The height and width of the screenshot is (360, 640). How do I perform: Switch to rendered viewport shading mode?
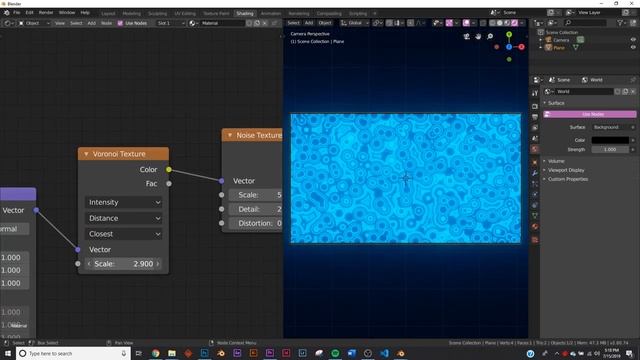[515, 23]
